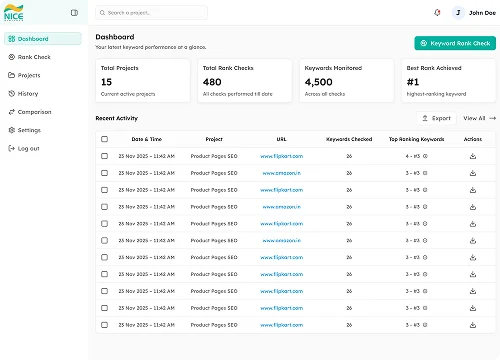Screen dimensions: 500x360
Task: Tick checkbox of first row (4 - #3)
Action: click(x=104, y=156)
